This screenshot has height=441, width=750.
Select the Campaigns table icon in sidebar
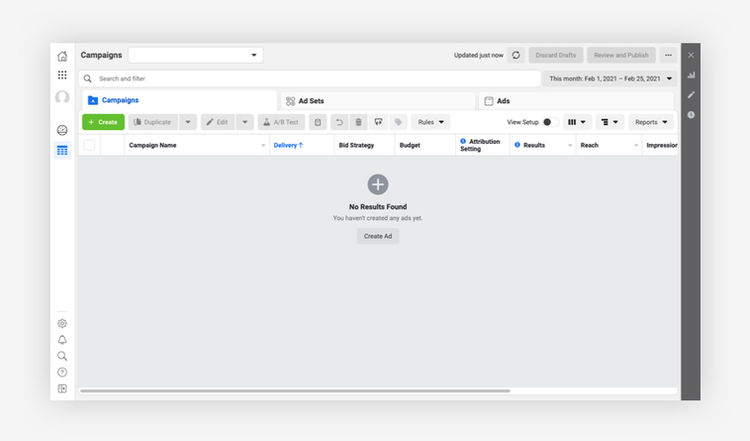[x=62, y=151]
